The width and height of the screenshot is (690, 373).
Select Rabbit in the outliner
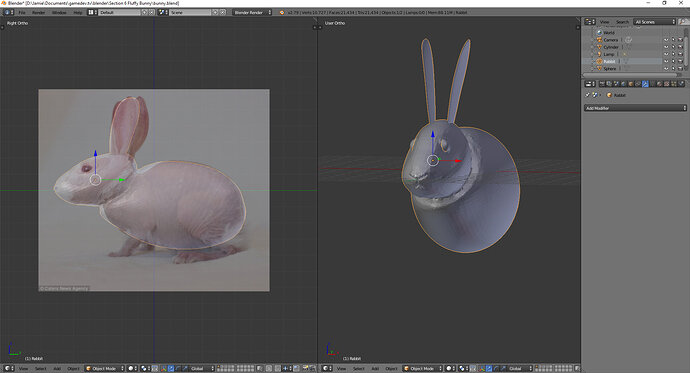pyautogui.click(x=609, y=62)
